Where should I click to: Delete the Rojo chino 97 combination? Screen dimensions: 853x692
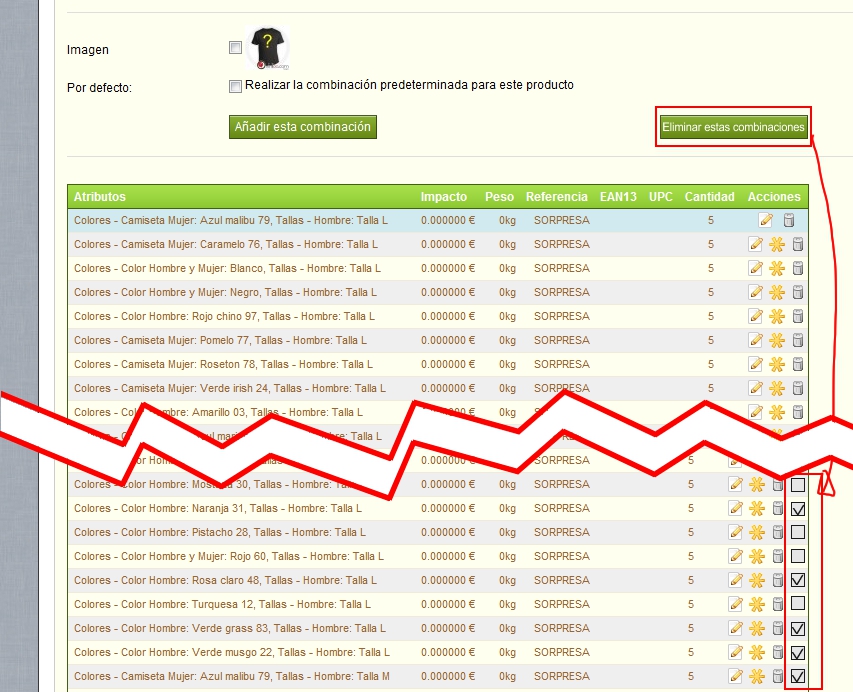798,316
